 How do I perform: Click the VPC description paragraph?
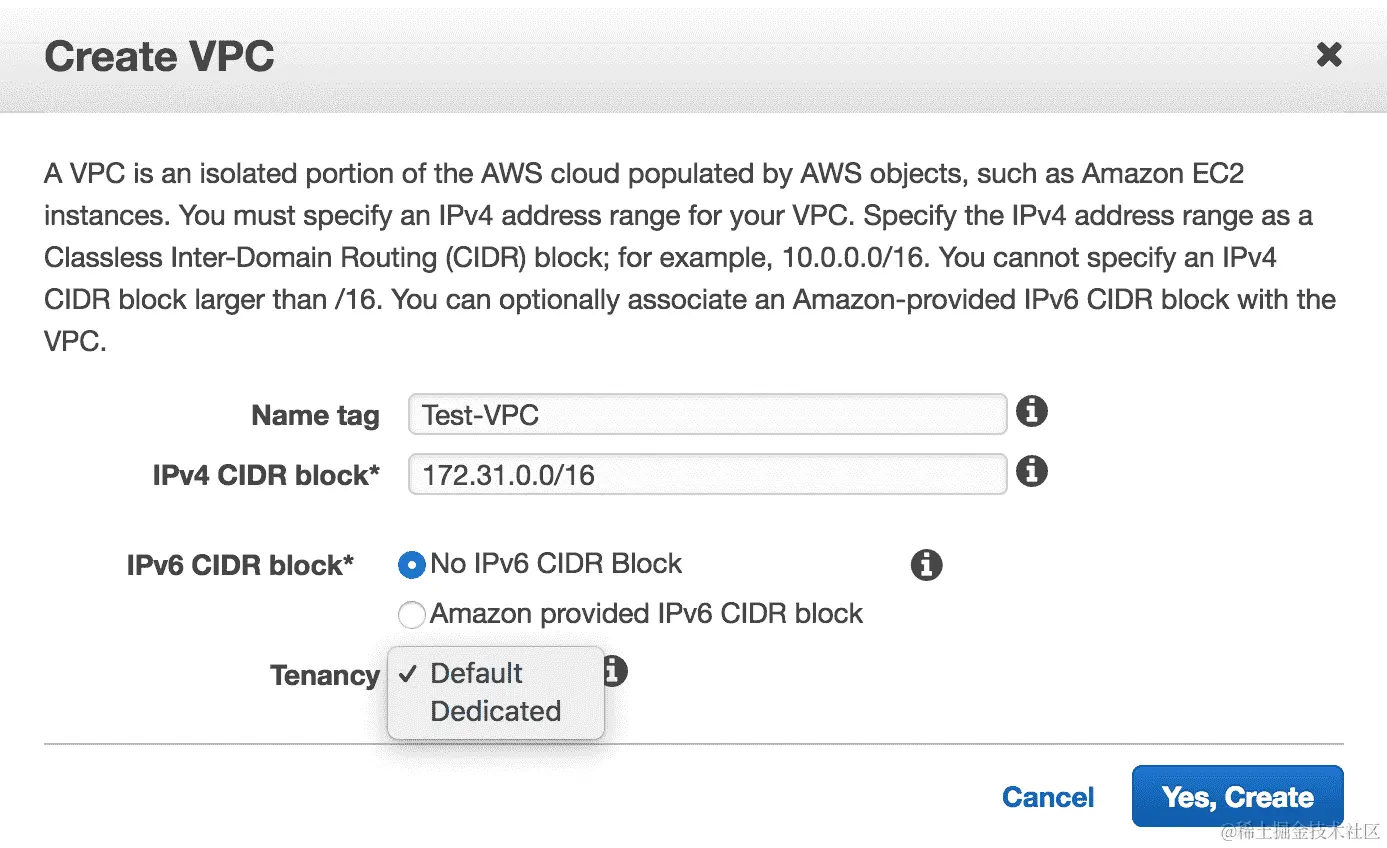[x=690, y=257]
